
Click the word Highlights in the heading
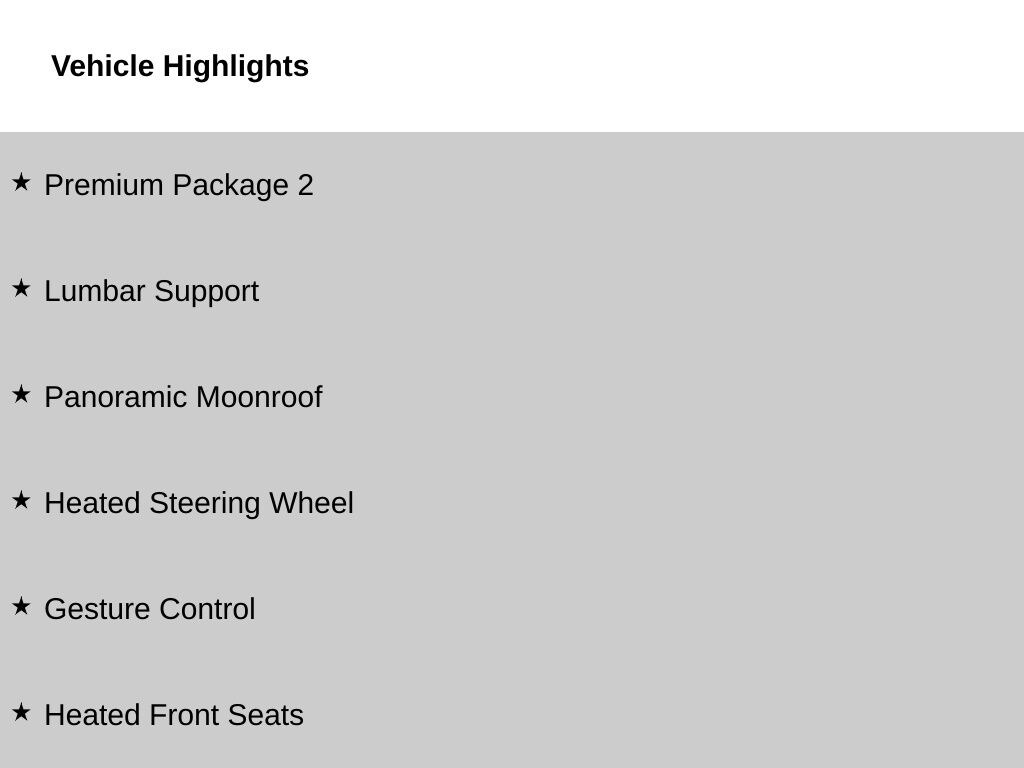pos(236,67)
